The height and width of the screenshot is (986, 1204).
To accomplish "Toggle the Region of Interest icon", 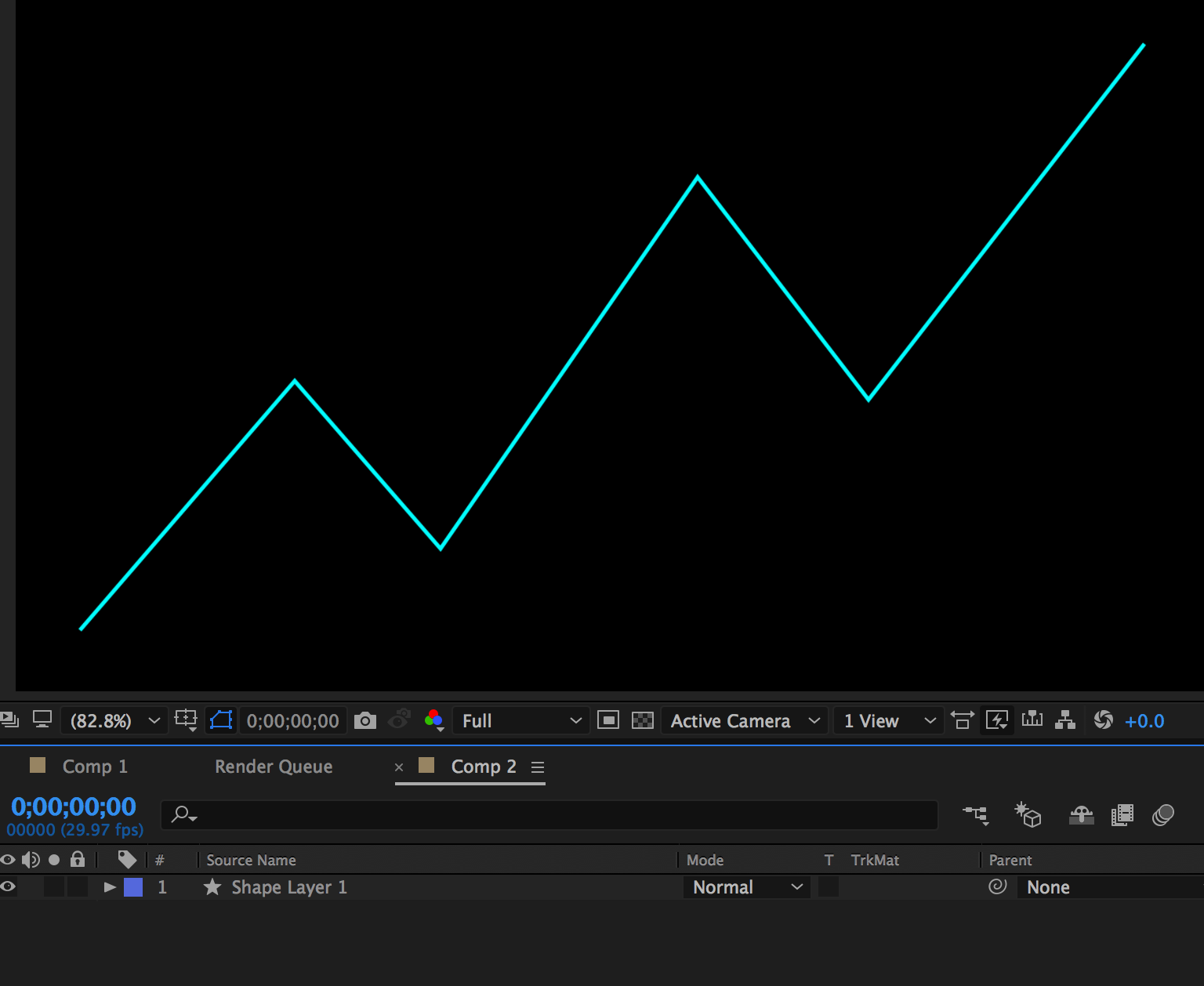I will pos(608,720).
